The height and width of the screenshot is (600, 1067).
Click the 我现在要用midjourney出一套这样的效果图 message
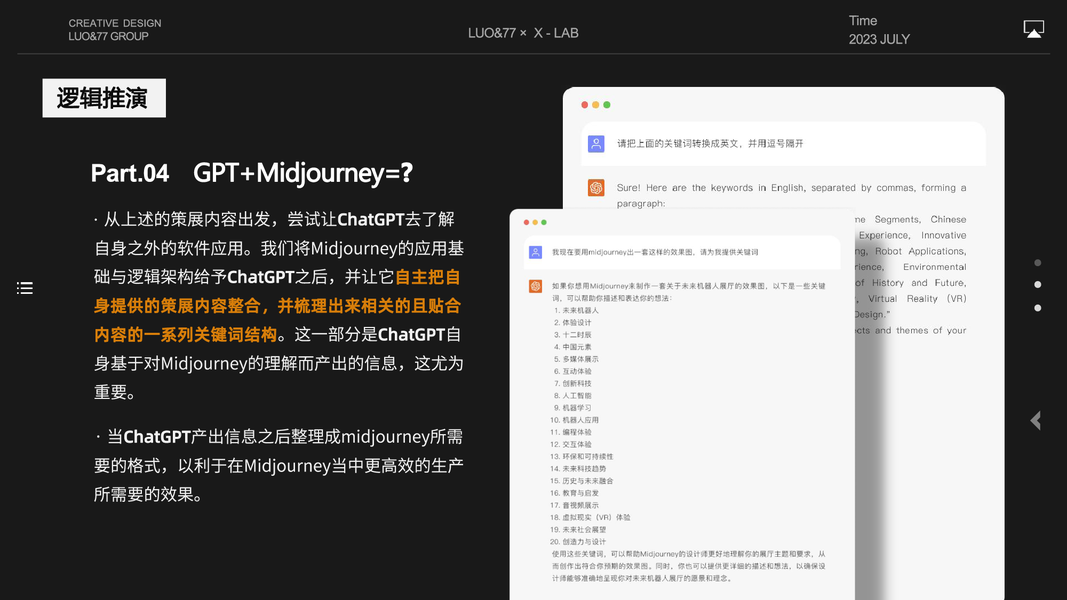(x=655, y=252)
